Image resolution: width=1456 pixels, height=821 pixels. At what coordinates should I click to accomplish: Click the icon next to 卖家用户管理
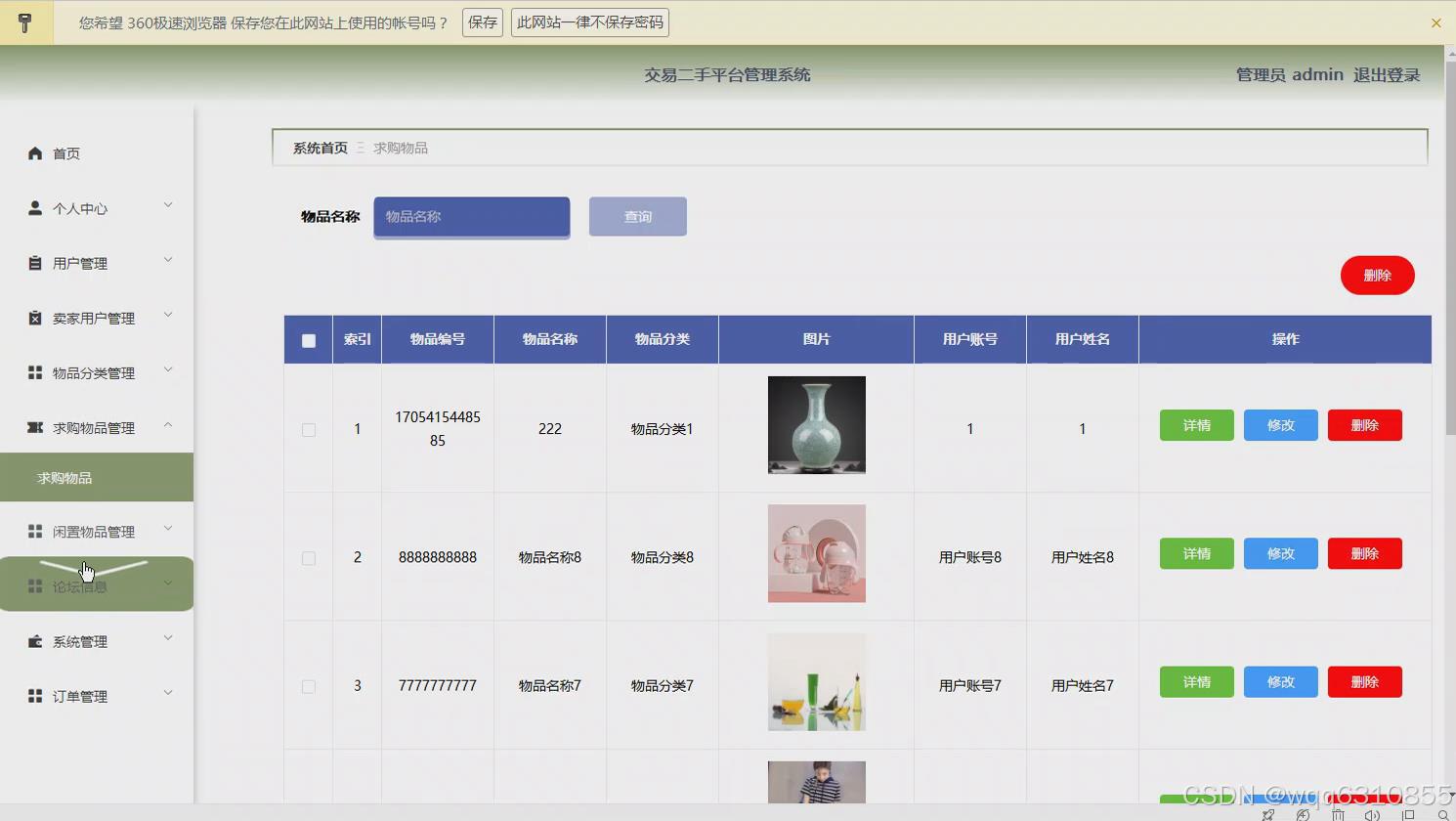coord(35,318)
